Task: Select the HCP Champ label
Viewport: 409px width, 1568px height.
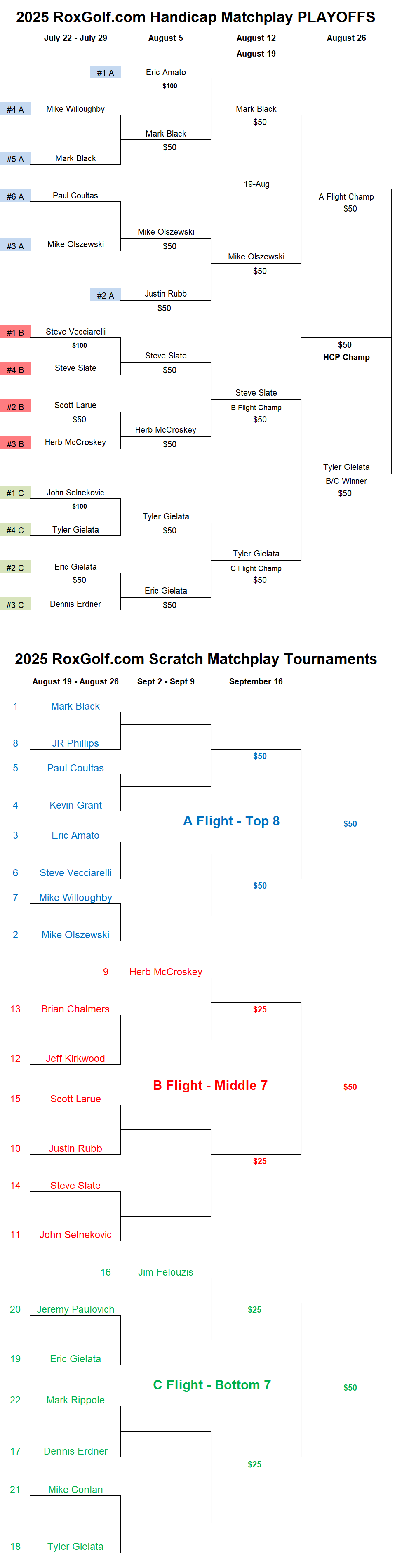Action: coord(346,357)
